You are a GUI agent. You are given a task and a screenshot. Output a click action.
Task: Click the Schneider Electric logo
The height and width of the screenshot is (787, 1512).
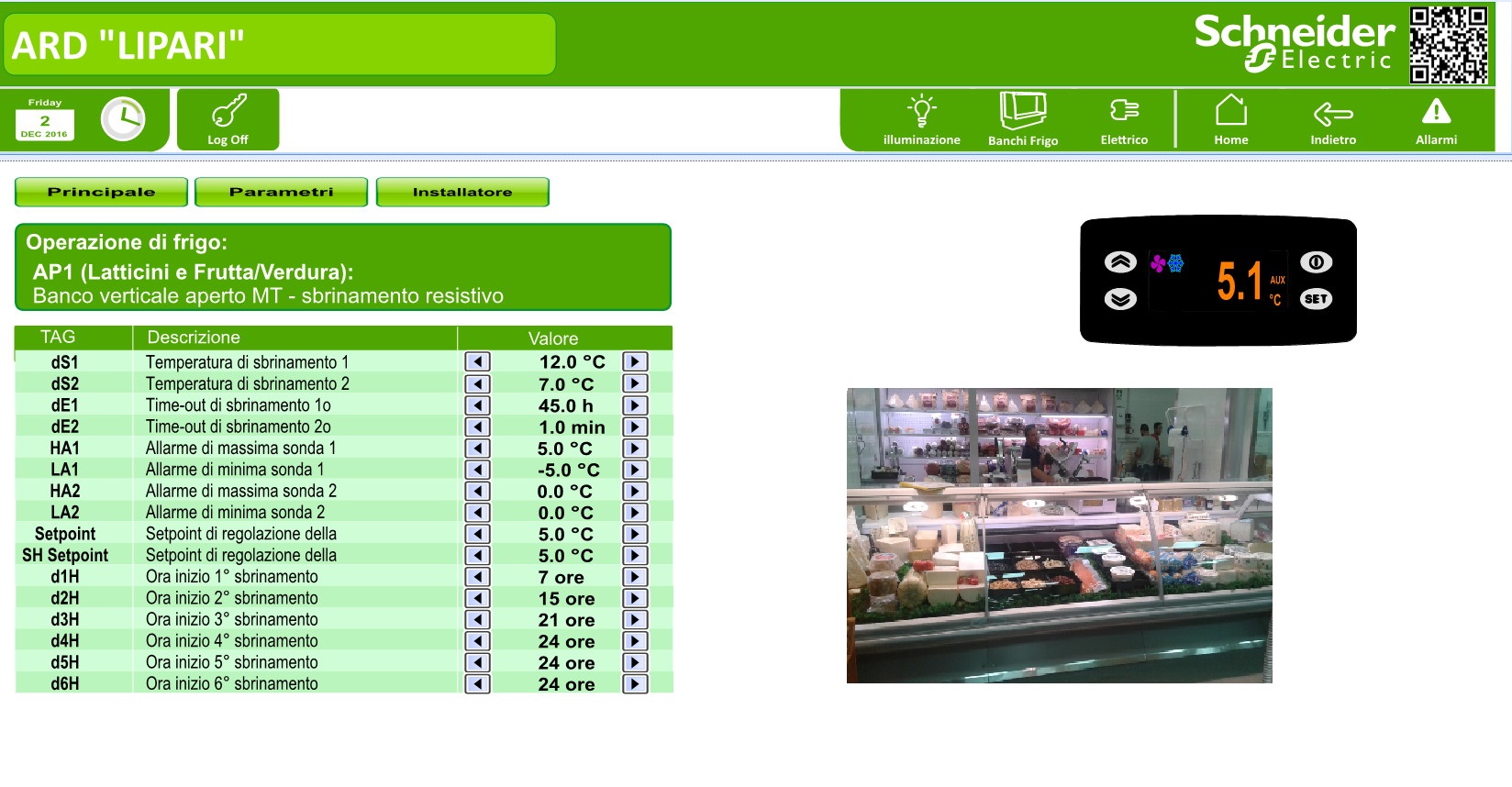pyautogui.click(x=1295, y=43)
